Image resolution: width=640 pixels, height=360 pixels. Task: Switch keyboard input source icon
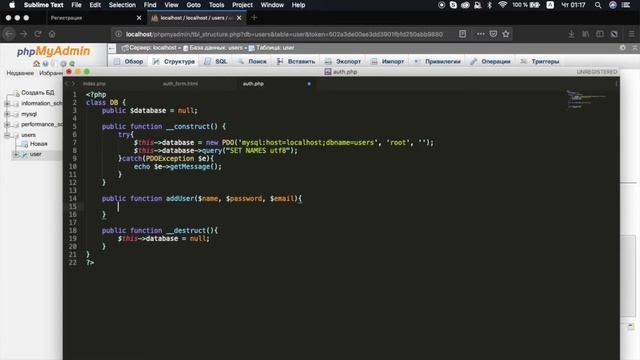[550, 5]
